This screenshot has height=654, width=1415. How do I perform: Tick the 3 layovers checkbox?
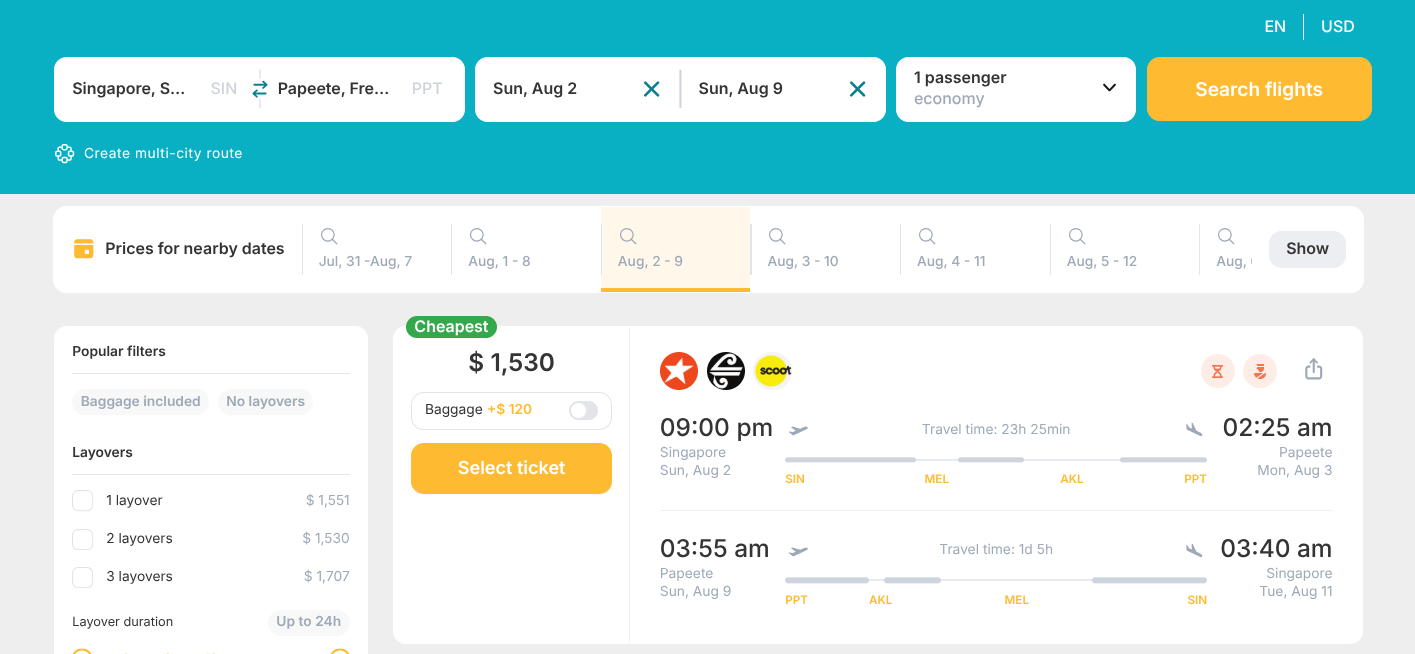tap(83, 577)
